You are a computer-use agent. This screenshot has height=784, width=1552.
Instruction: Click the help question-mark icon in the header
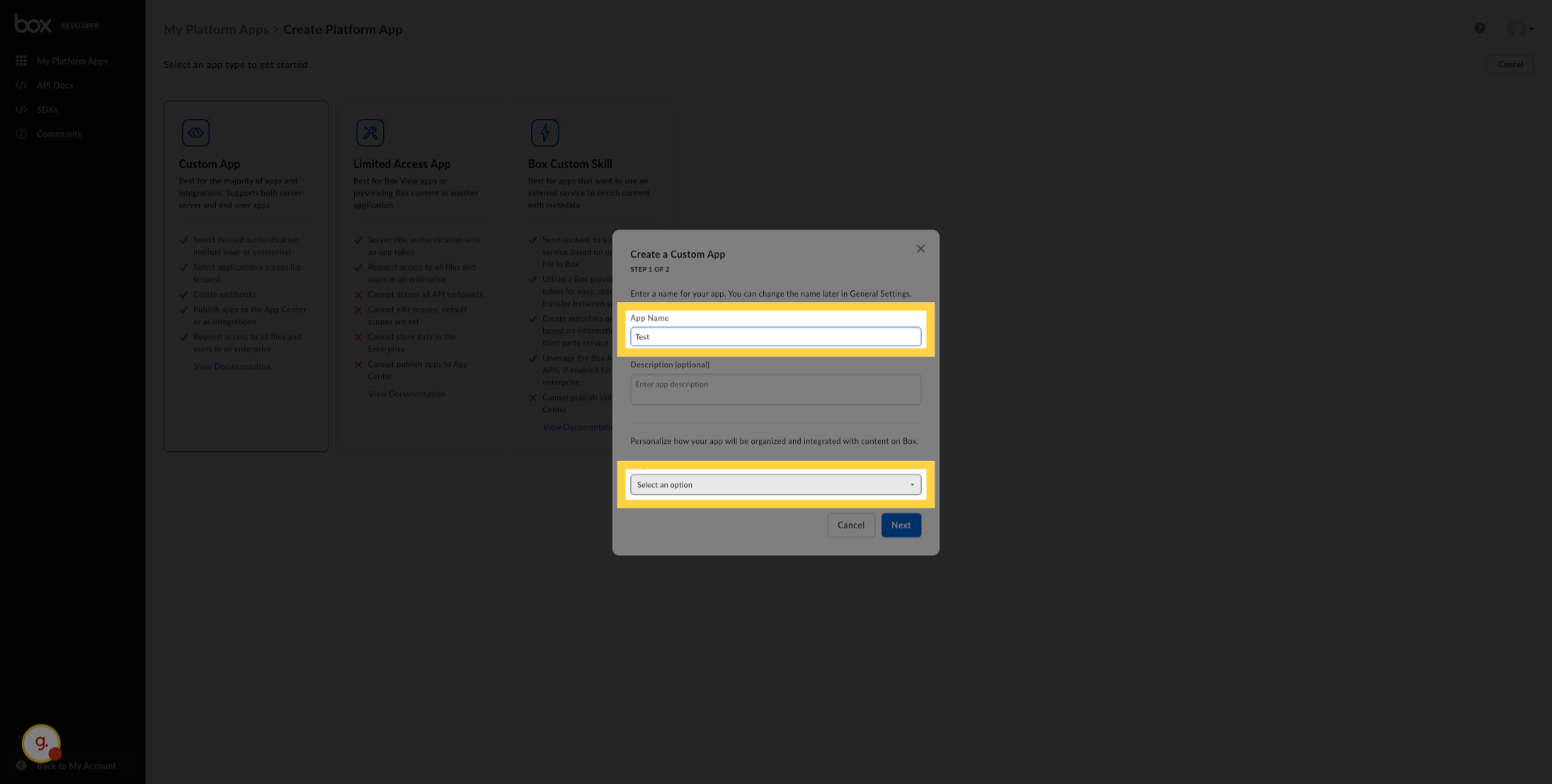coord(1480,27)
